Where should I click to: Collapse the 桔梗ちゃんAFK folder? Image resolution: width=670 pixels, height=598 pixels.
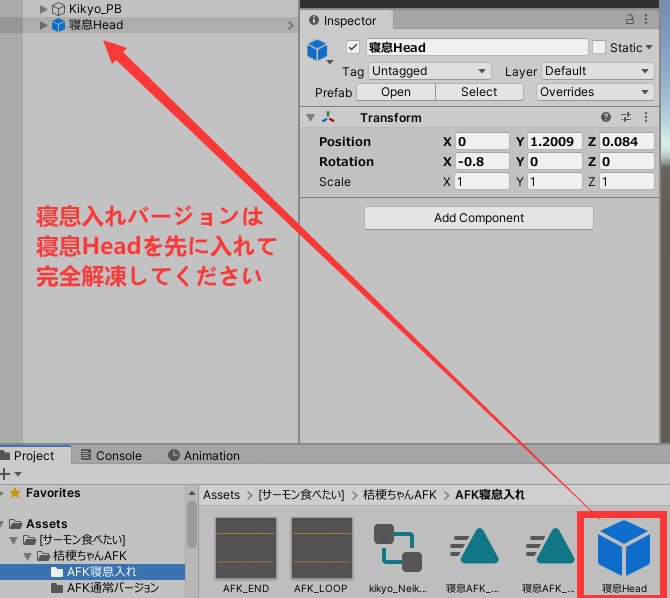click(27, 556)
